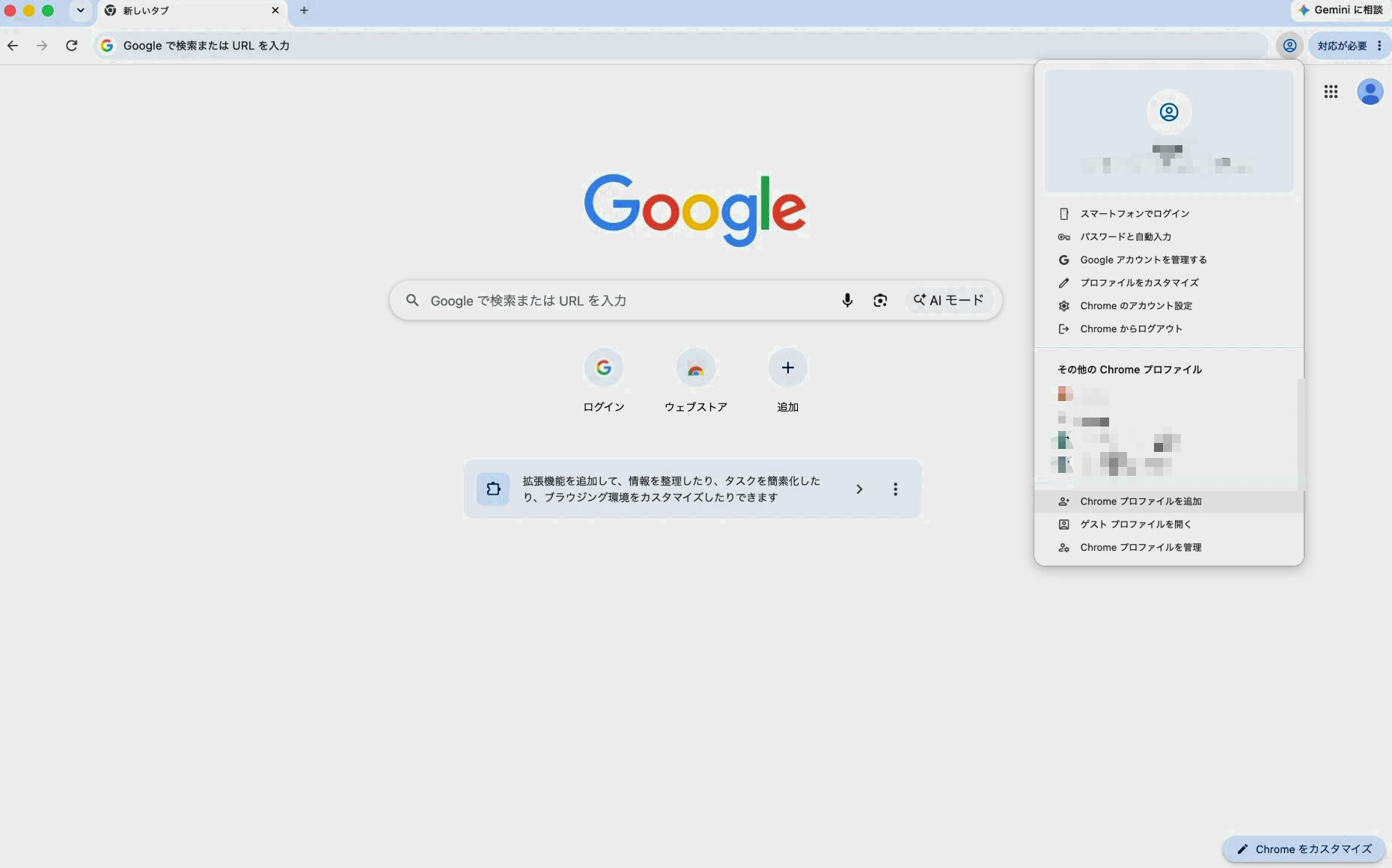Click the AI モード button
Screen dimensions: 1392x868
pyautogui.click(x=948, y=300)
